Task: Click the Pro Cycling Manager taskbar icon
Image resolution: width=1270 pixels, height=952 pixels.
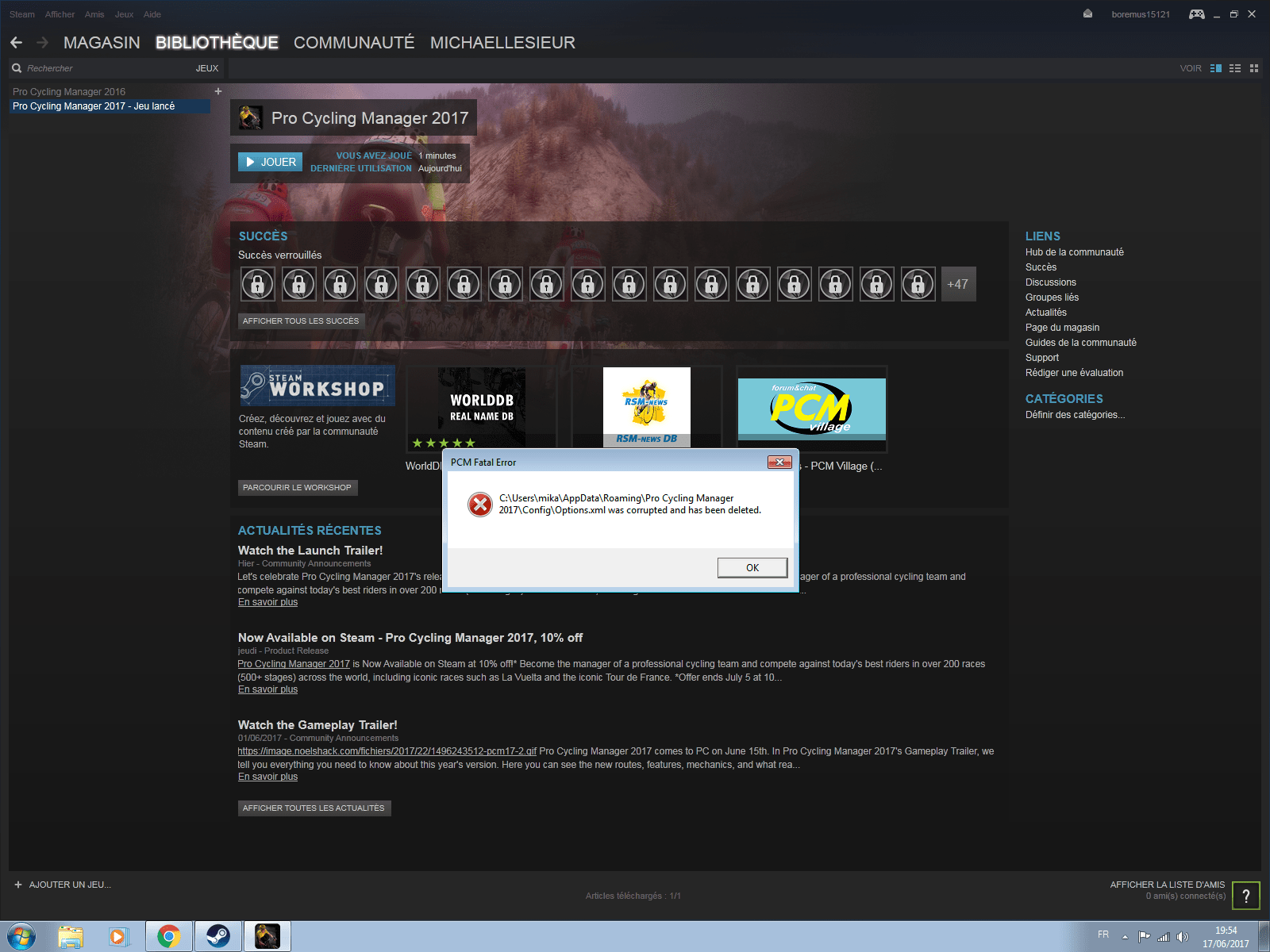Action: click(x=267, y=937)
